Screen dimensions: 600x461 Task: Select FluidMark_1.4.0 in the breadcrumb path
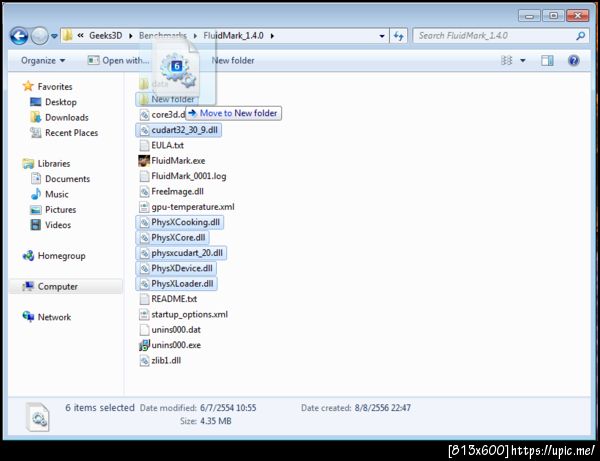pyautogui.click(x=233, y=36)
